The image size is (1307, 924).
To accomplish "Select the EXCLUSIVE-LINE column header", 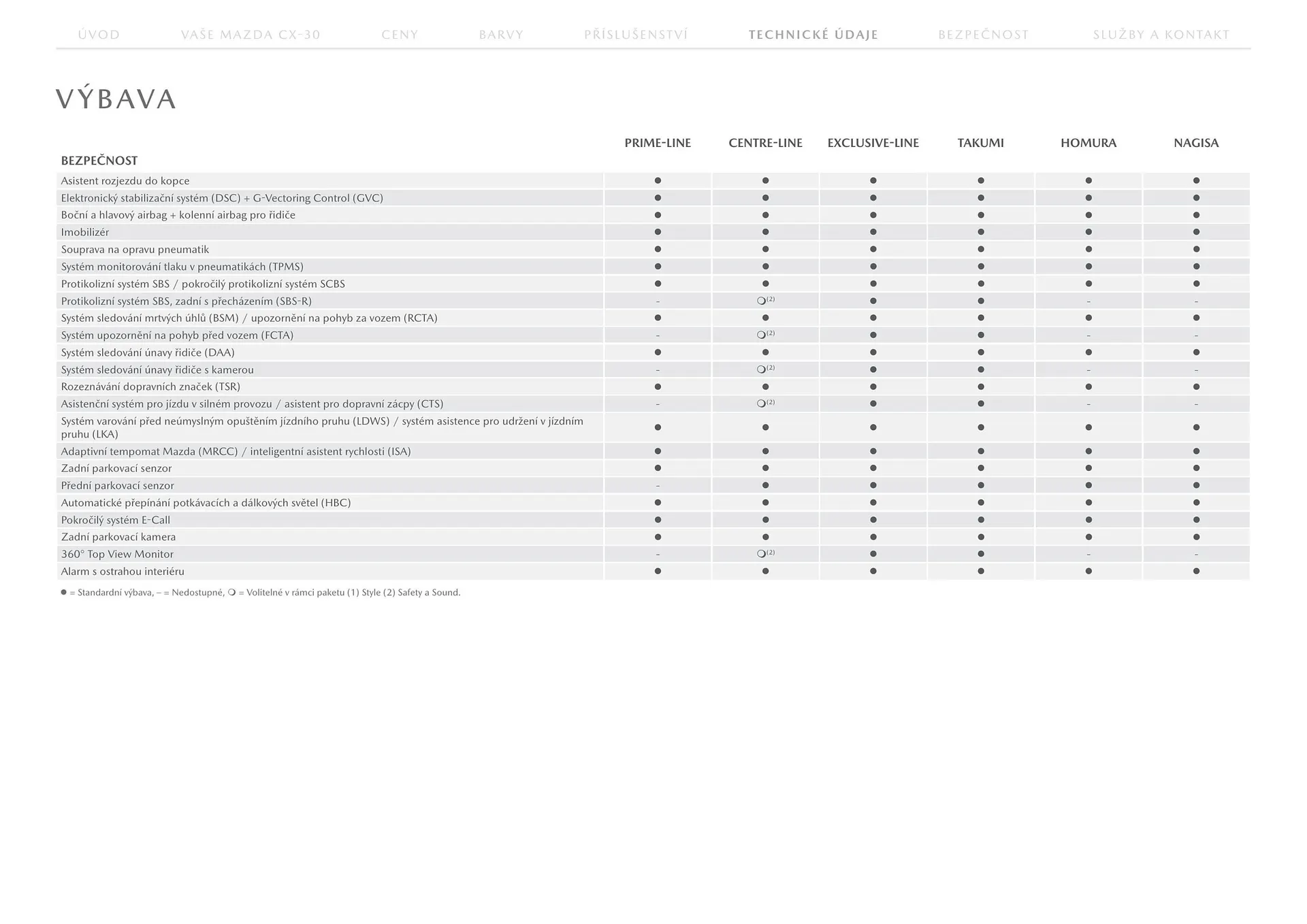I will 873,143.
